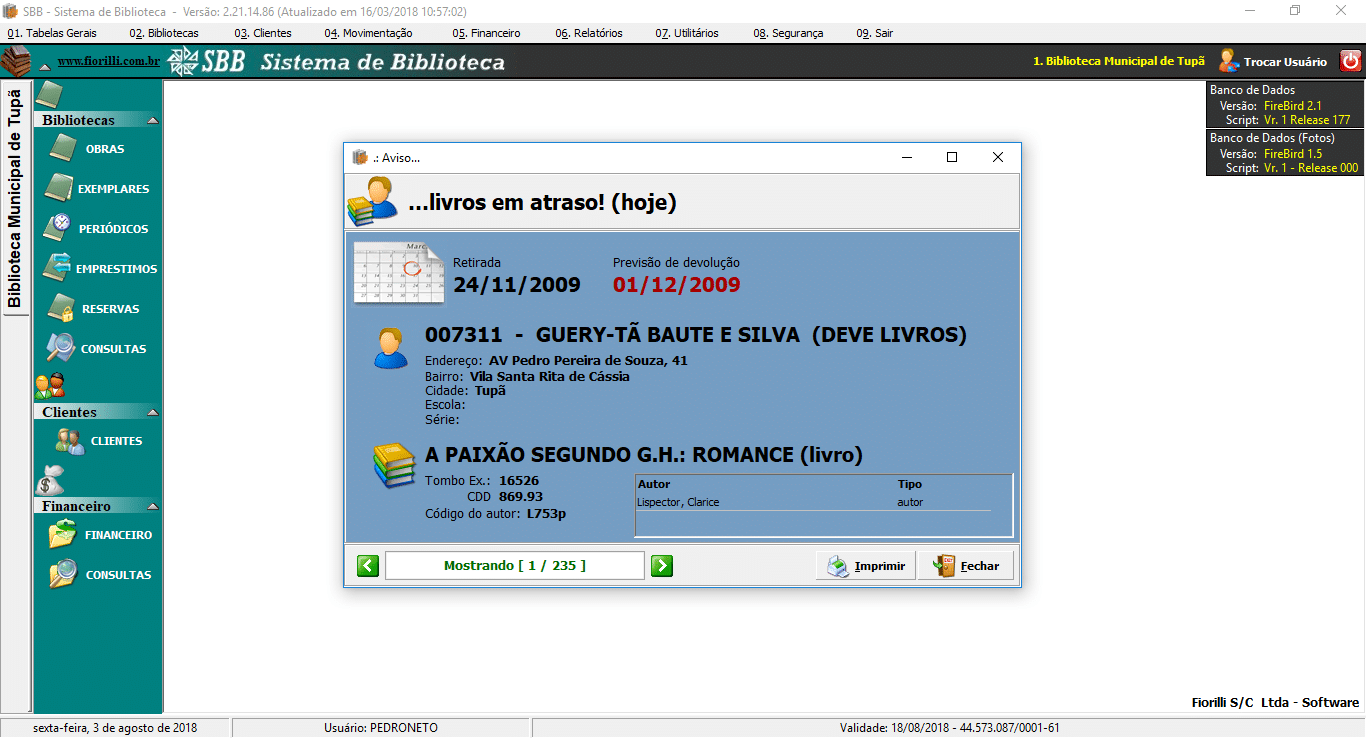This screenshot has height=738, width=1366.
Task: Click the Imprimir button
Action: tap(866, 566)
